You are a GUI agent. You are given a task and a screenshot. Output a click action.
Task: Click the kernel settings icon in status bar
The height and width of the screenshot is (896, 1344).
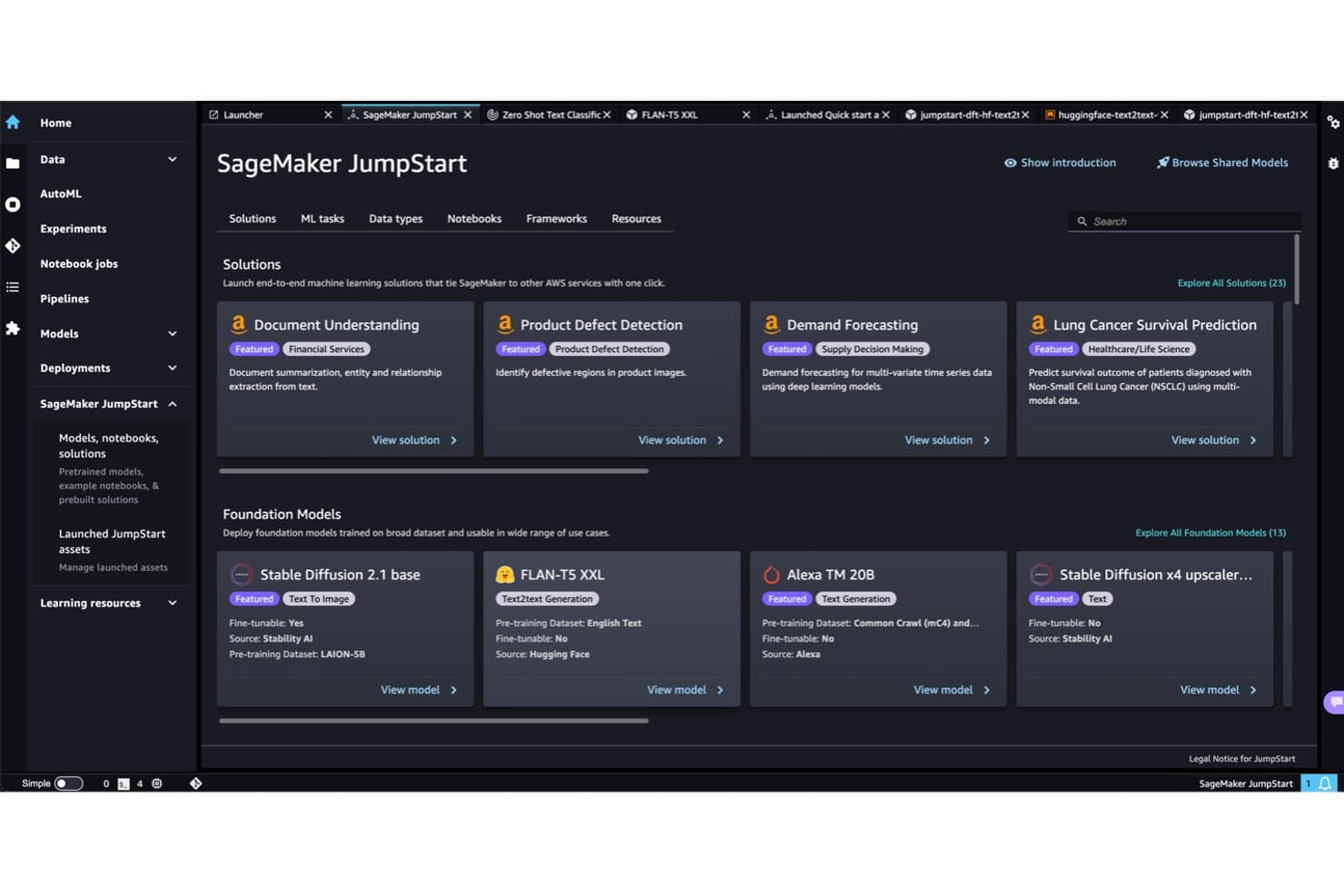[x=157, y=783]
